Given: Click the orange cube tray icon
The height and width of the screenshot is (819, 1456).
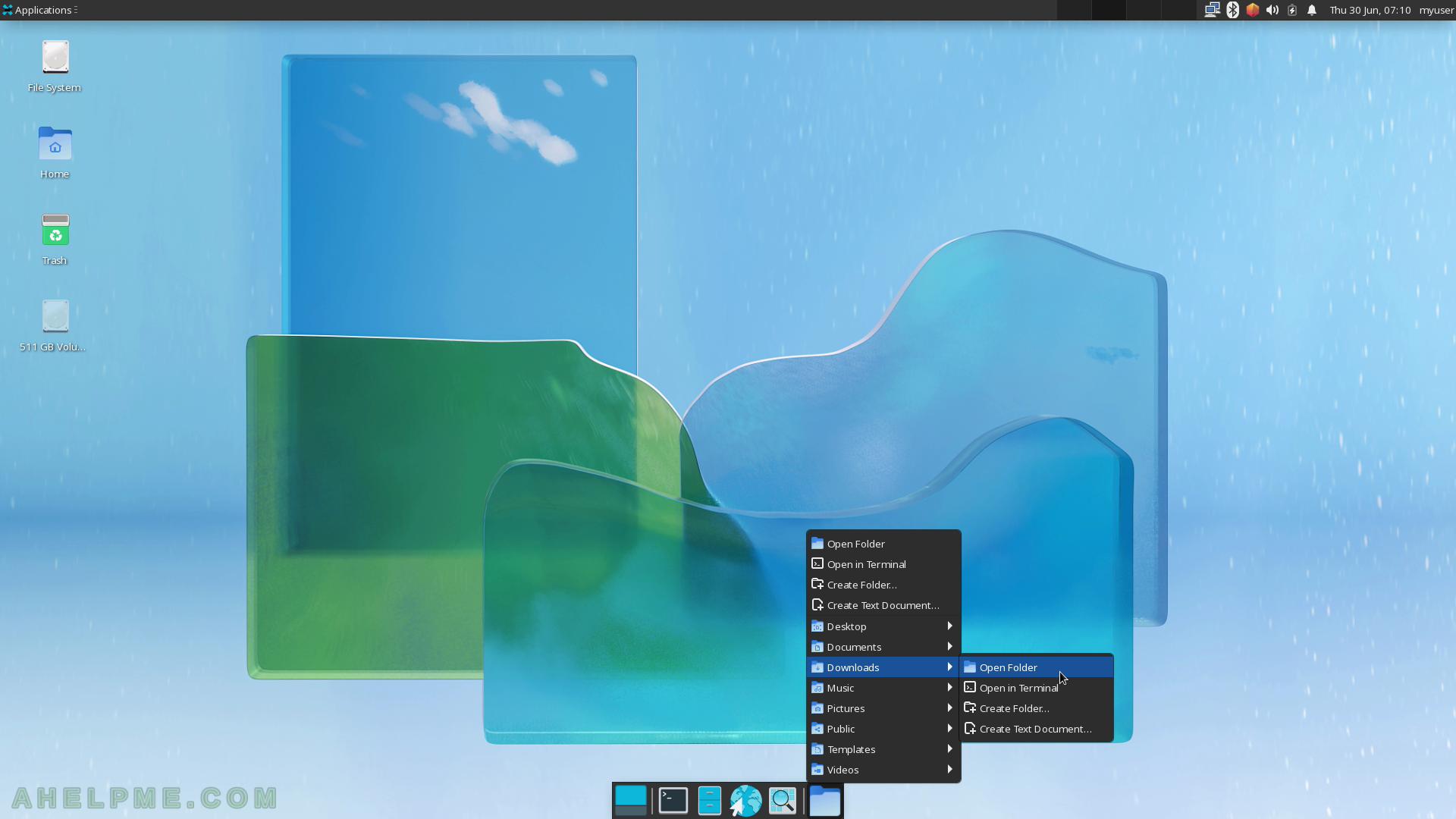Looking at the screenshot, I should (1253, 10).
